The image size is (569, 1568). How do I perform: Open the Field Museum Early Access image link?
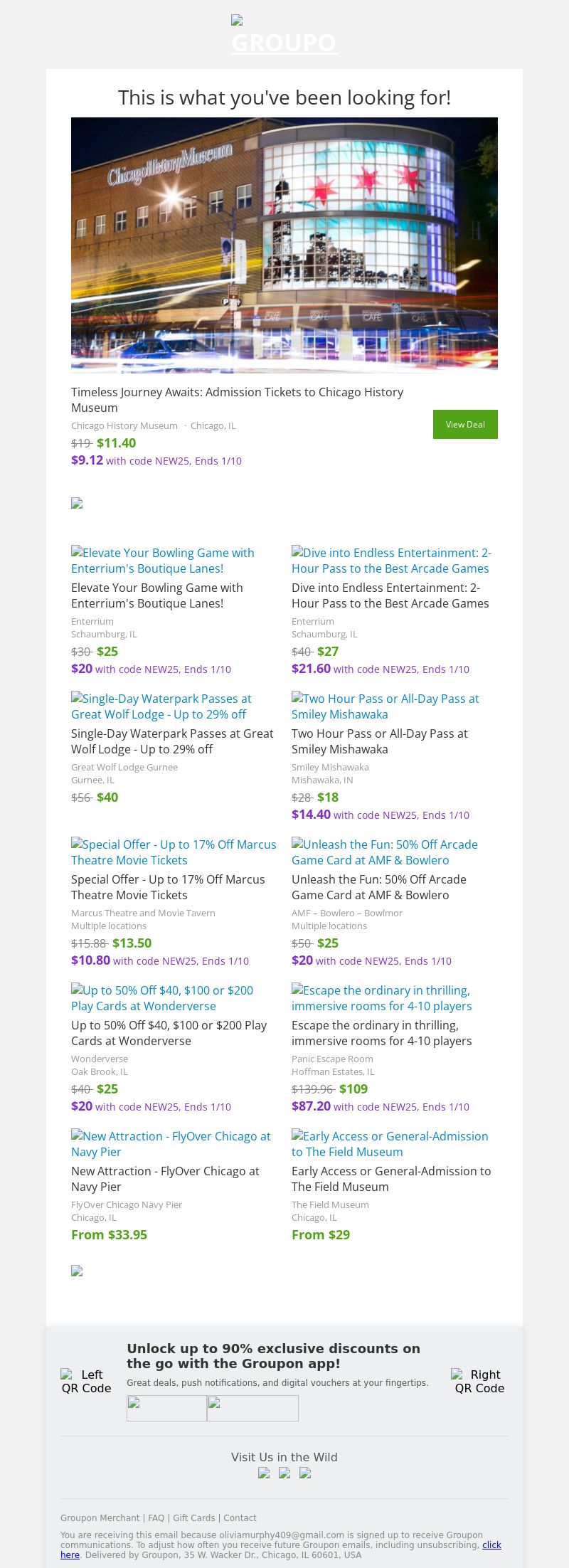pos(390,1144)
